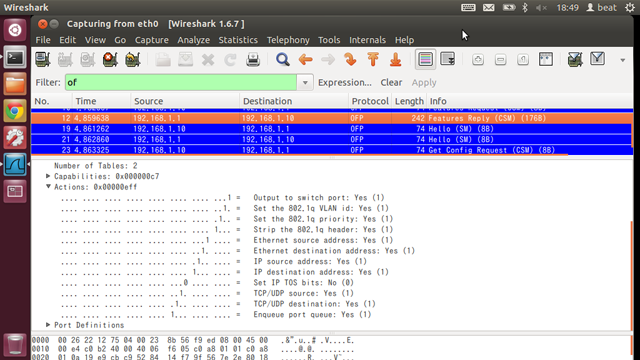
Task: Toggle auto scroll during live capture
Action: 448,59
